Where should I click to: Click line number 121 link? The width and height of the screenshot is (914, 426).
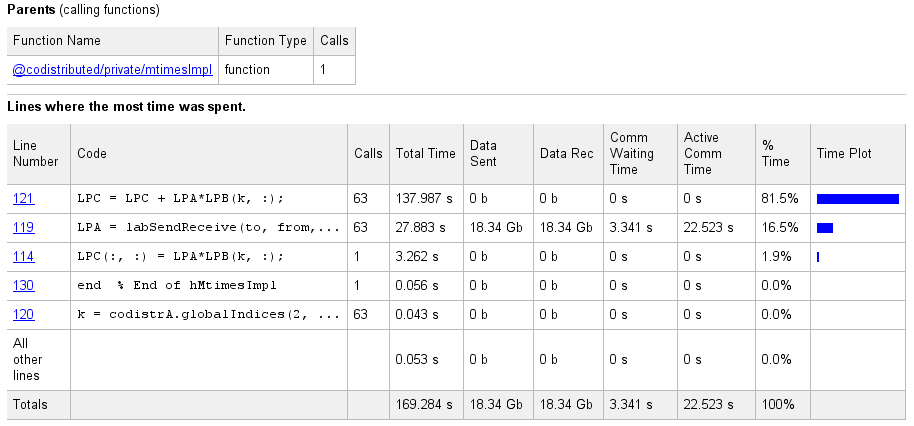[x=24, y=199]
